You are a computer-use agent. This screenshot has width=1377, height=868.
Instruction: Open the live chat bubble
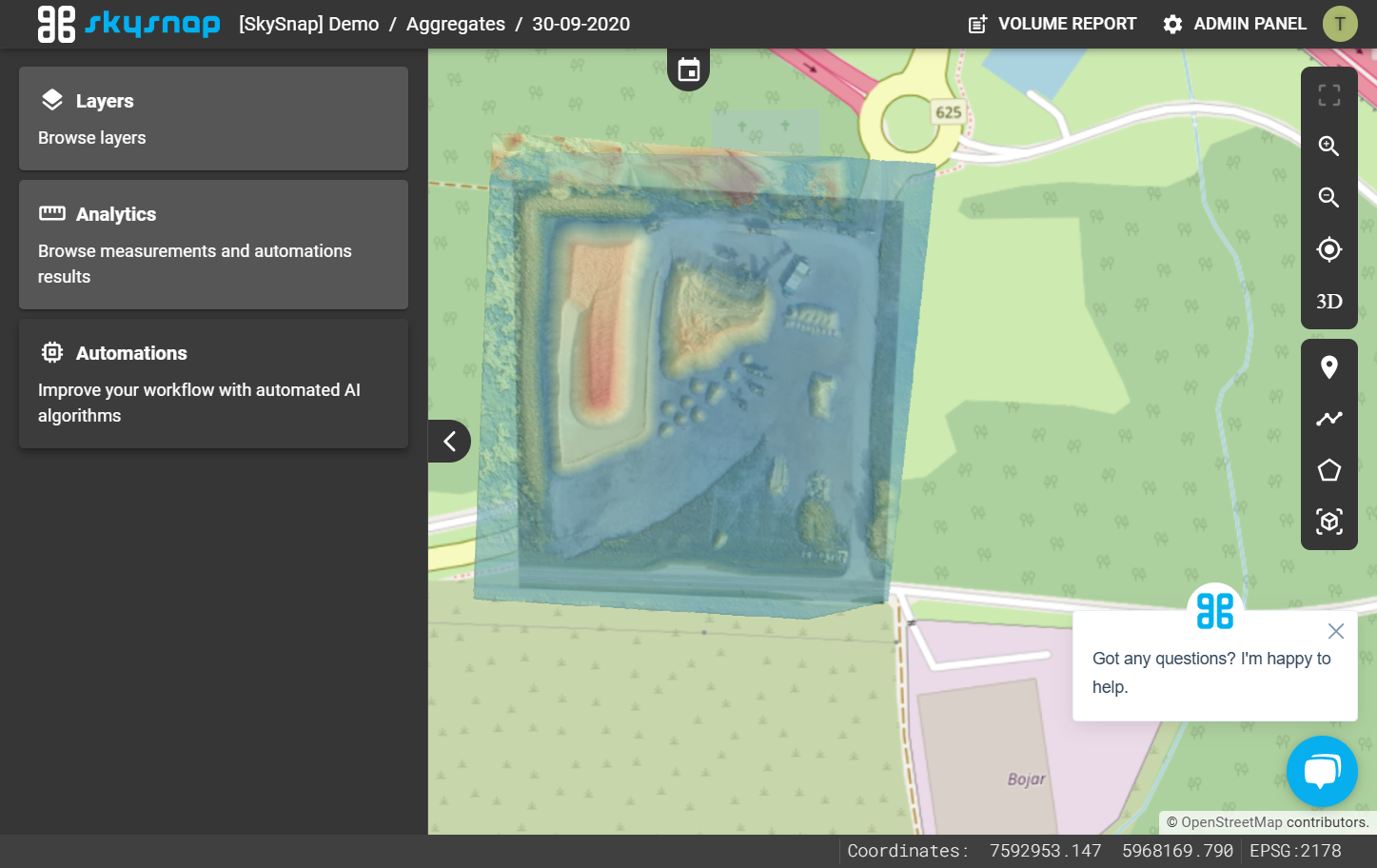1322,771
